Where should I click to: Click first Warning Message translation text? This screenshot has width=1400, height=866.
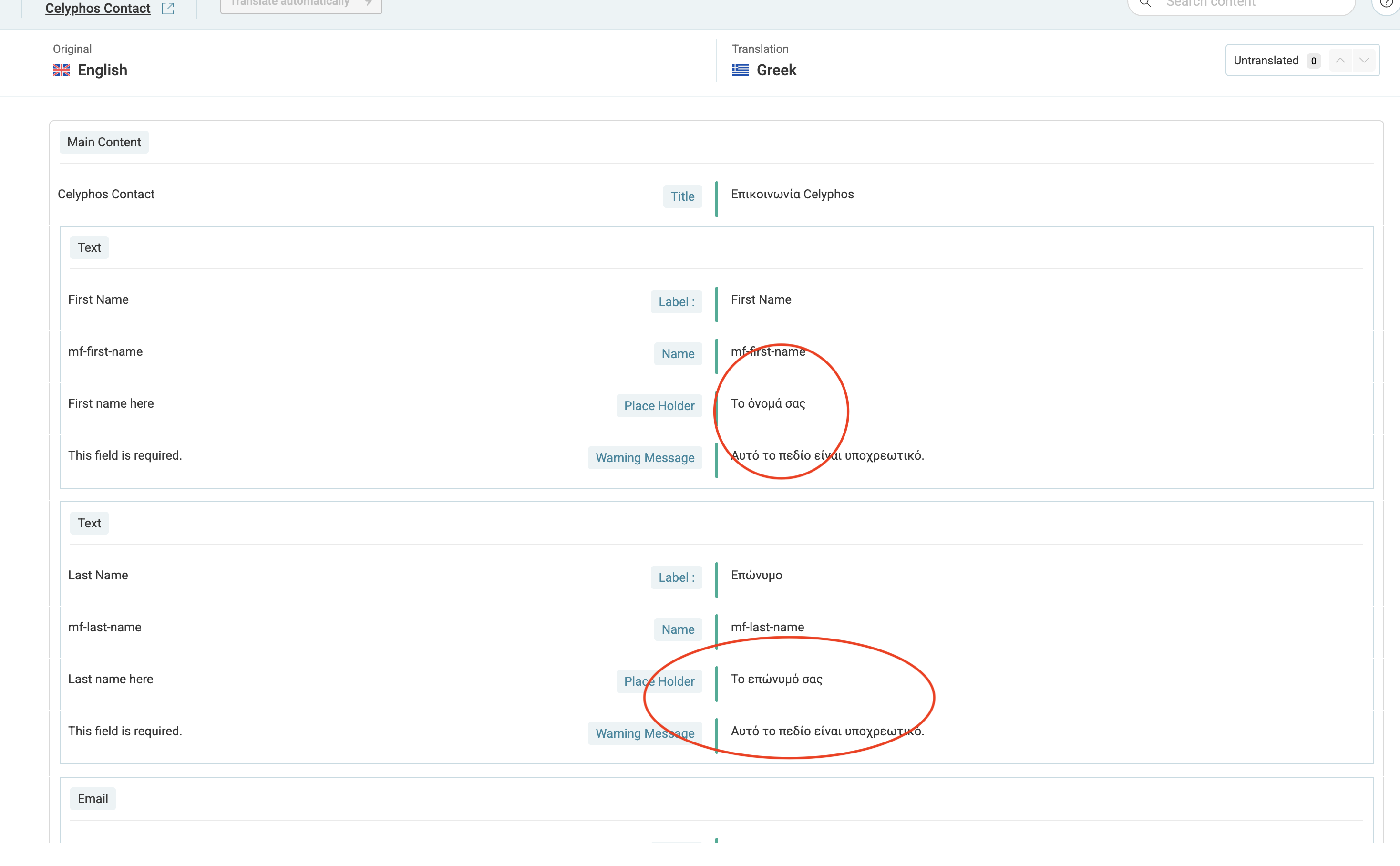[x=827, y=456]
